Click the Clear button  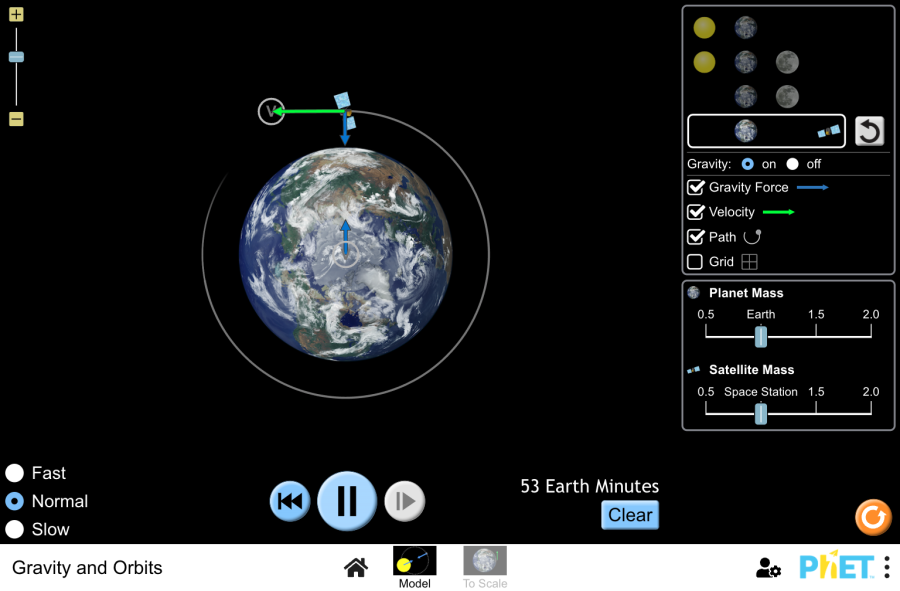pos(630,515)
